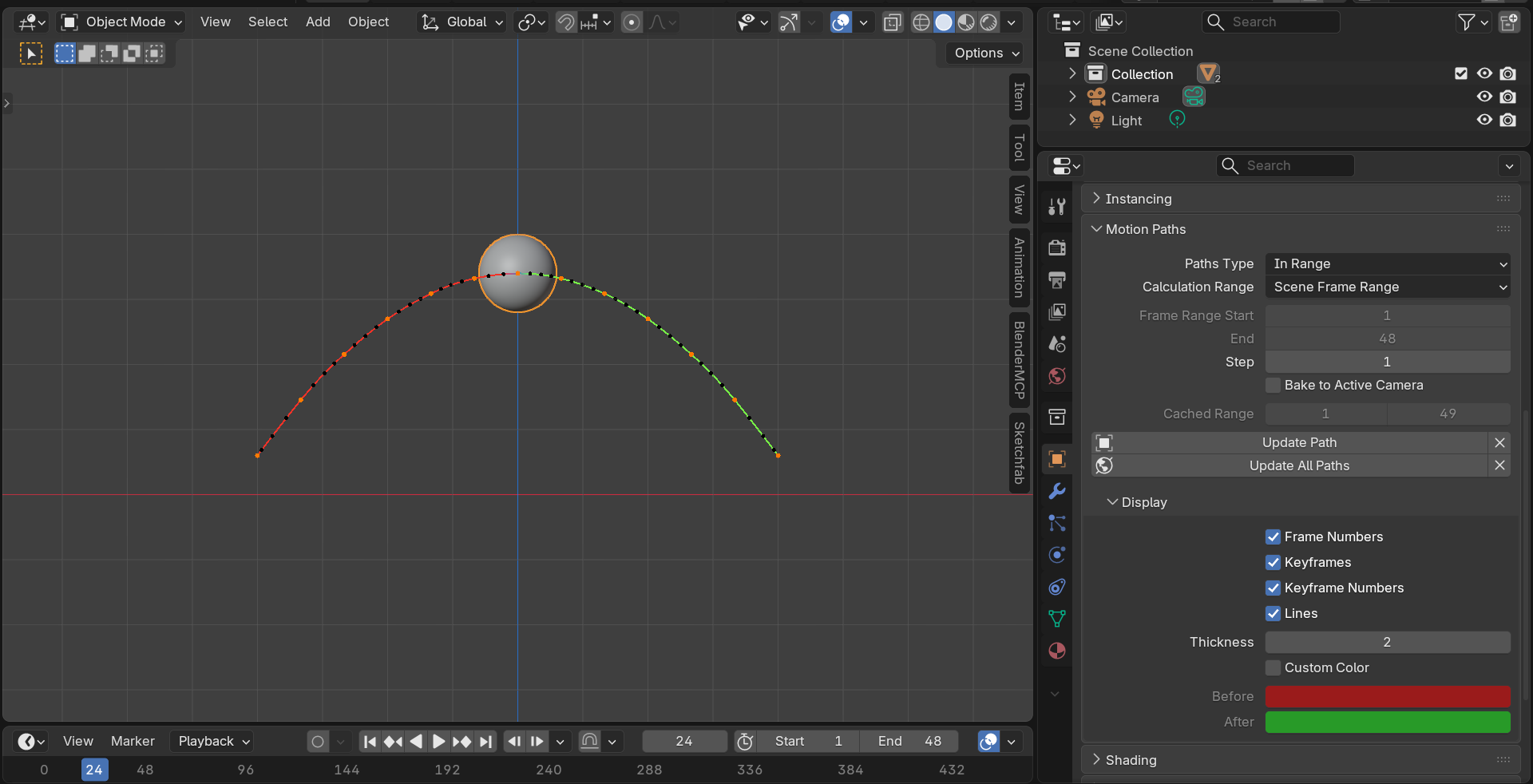Viewport: 1533px width, 784px height.
Task: Open the Object Constraints properties tab
Action: [x=1057, y=587]
